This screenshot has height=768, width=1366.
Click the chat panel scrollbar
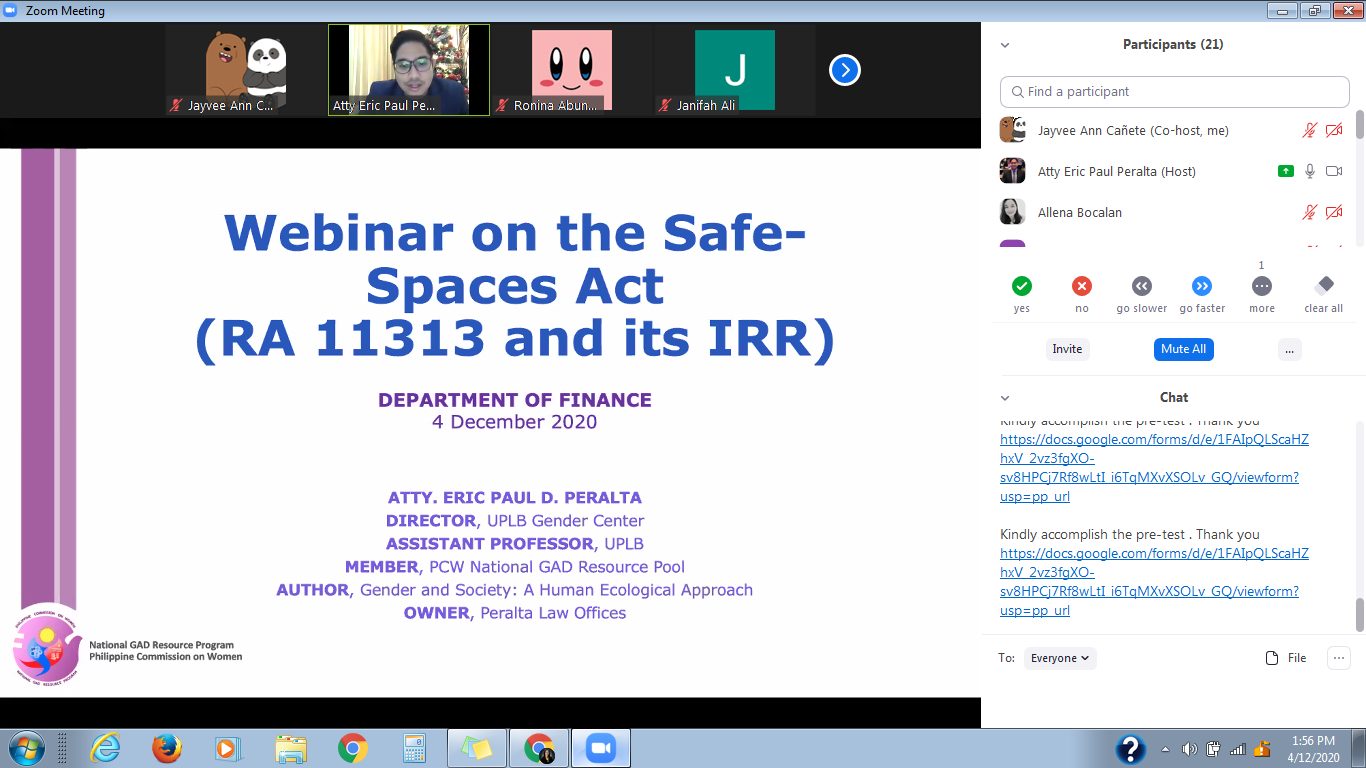pyautogui.click(x=1360, y=615)
